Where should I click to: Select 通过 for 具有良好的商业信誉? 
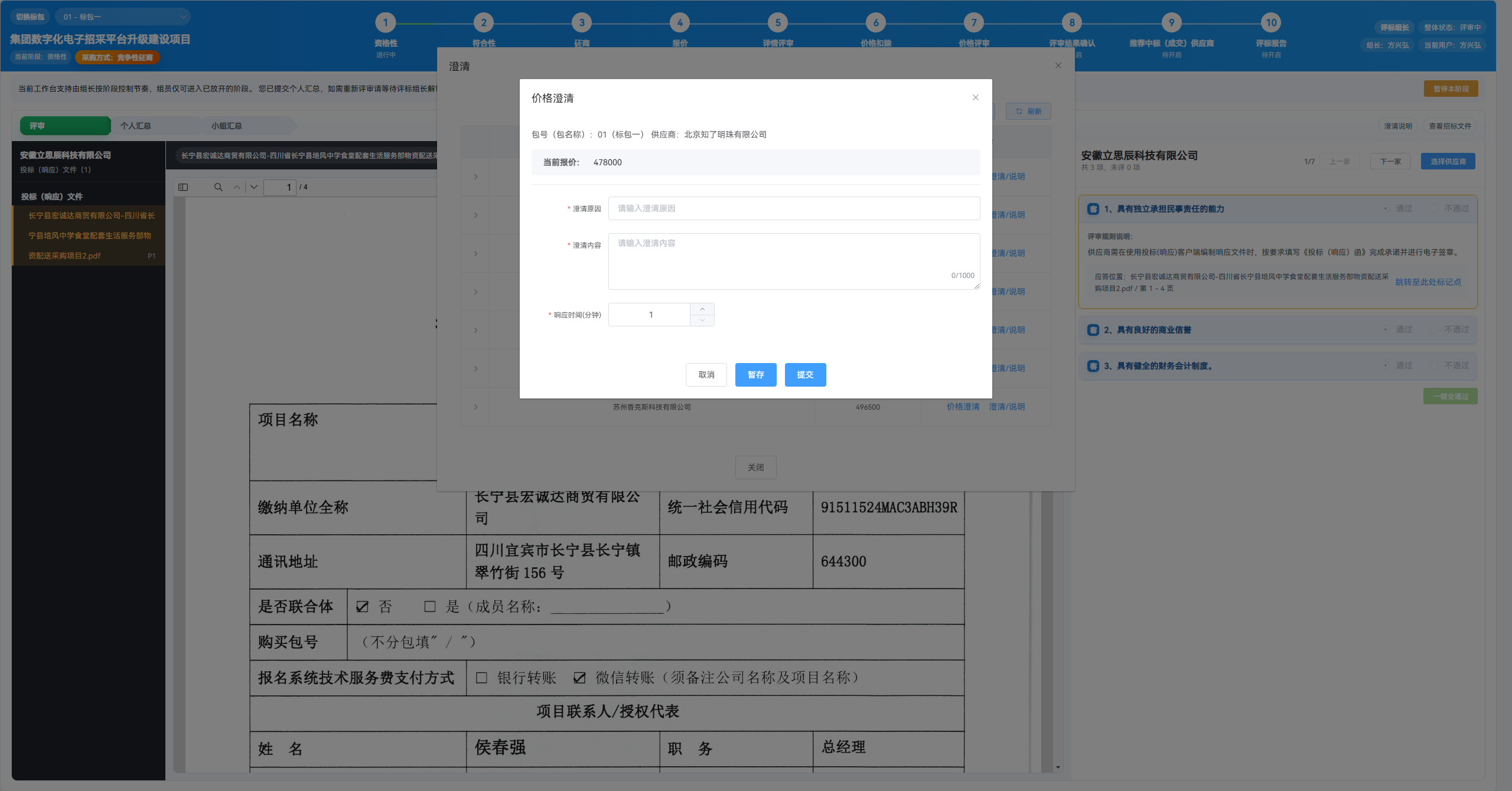(x=1398, y=329)
